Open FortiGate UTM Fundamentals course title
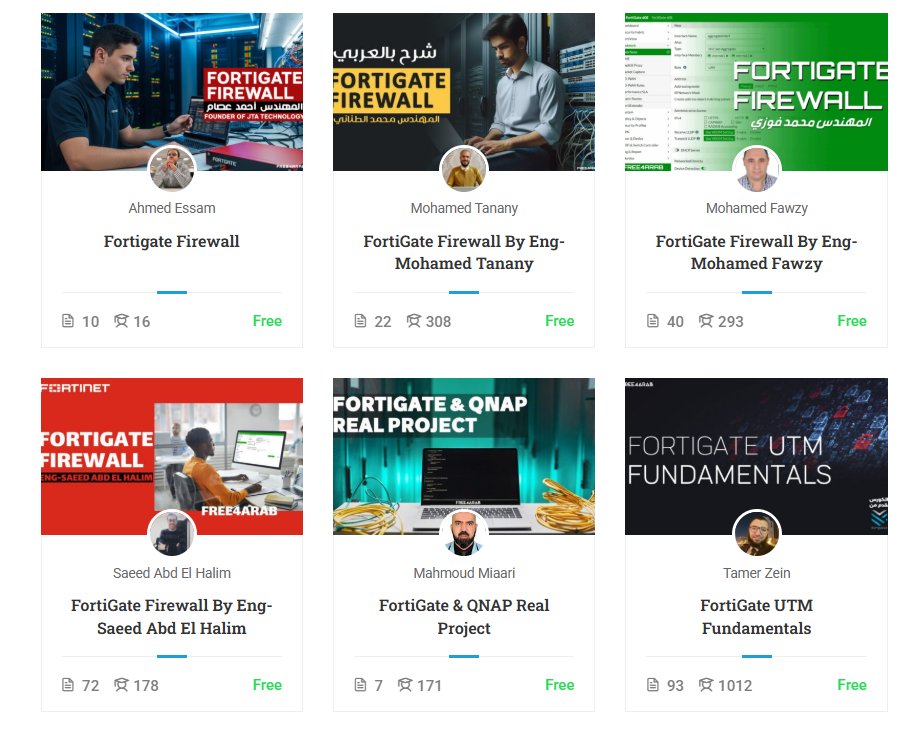Image resolution: width=901 pixels, height=729 pixels. click(757, 616)
